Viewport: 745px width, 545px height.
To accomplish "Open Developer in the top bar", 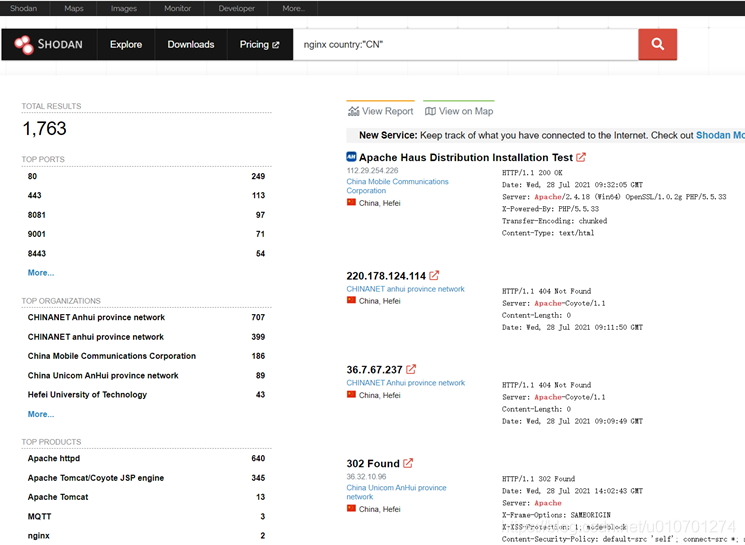I will pyautogui.click(x=237, y=8).
